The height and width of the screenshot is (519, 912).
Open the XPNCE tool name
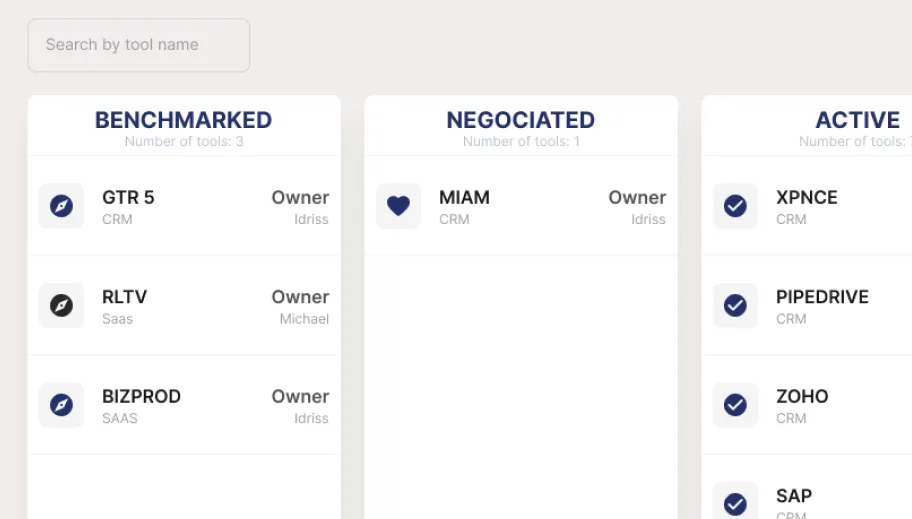pyautogui.click(x=807, y=198)
